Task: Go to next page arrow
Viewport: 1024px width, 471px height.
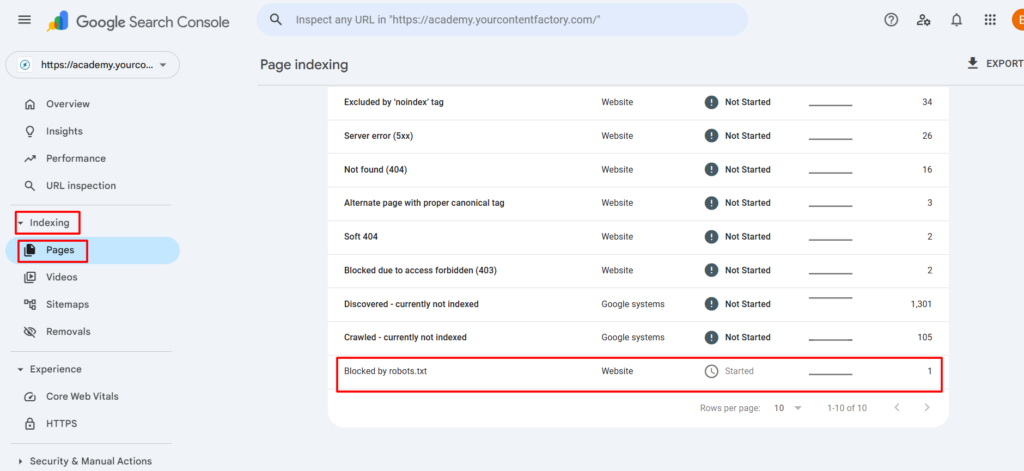Action: click(x=927, y=408)
